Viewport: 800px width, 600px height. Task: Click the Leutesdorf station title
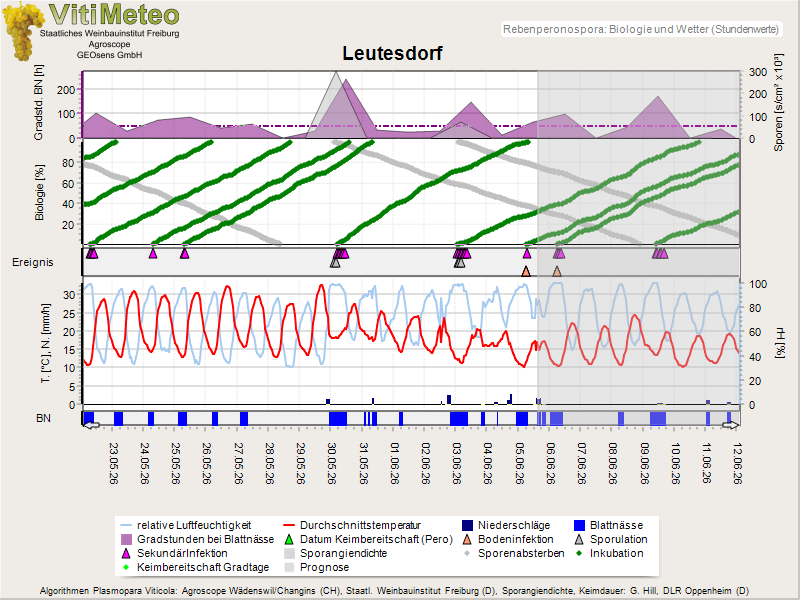(x=392, y=53)
